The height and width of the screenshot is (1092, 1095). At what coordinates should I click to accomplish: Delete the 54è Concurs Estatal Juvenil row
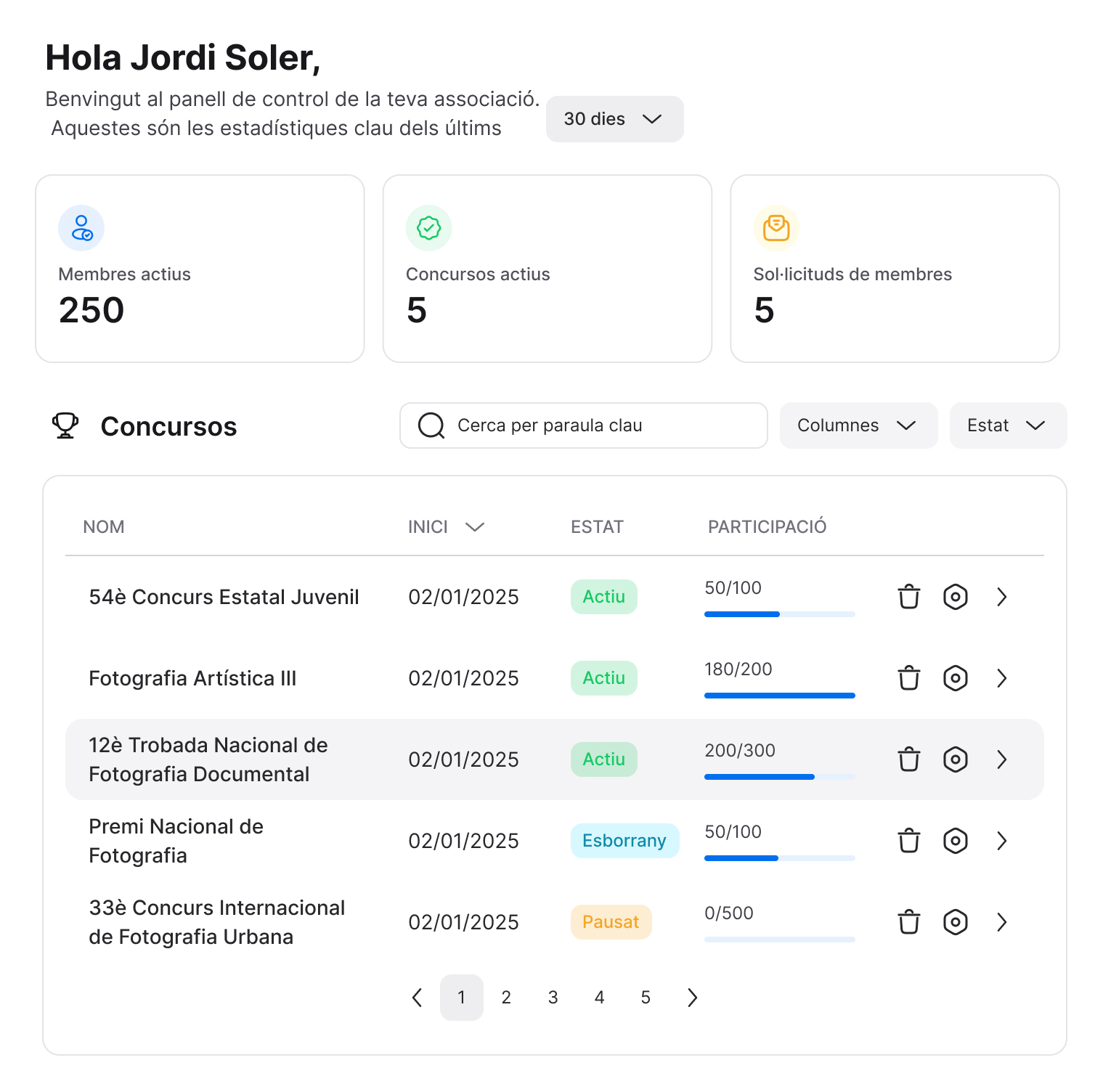[x=908, y=597]
